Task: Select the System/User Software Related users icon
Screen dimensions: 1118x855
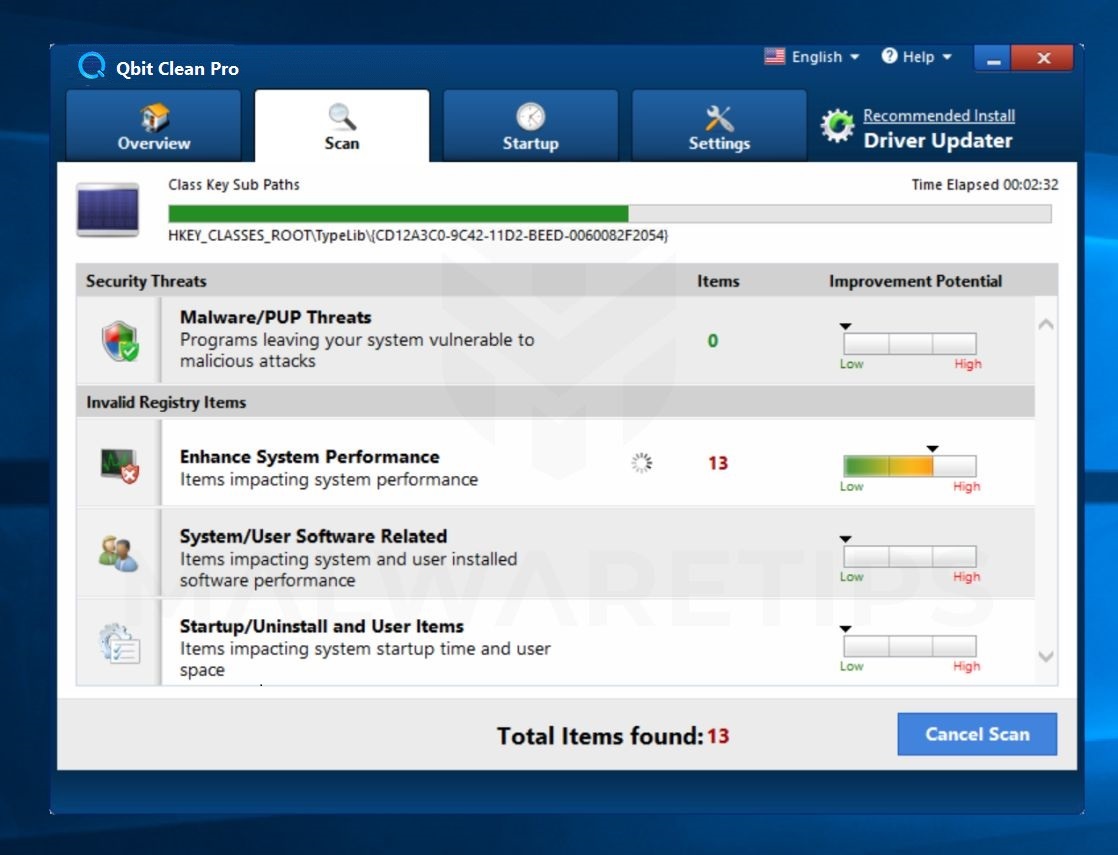Action: coord(119,553)
